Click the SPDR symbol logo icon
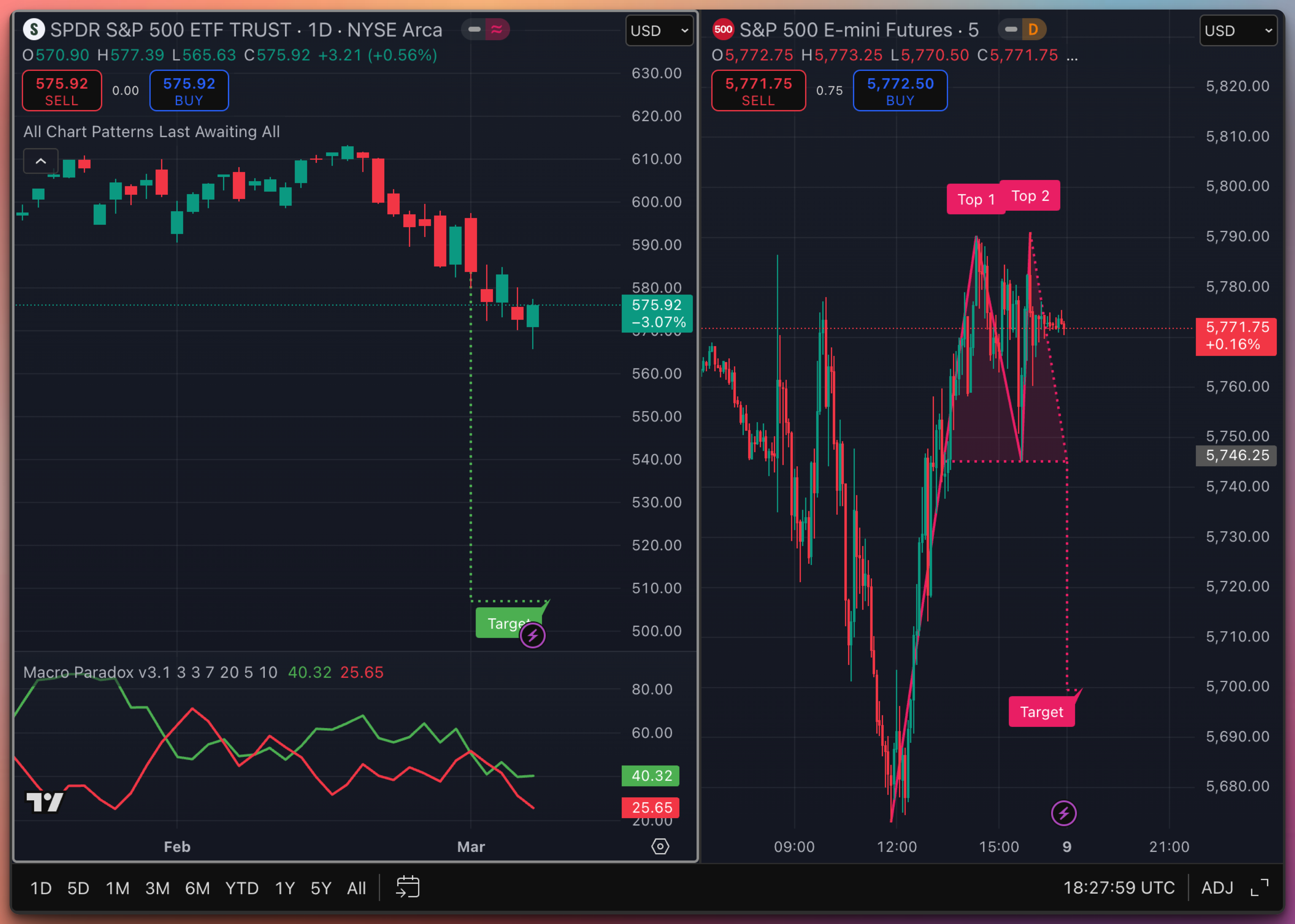Viewport: 1295px width, 924px height. click(33, 30)
